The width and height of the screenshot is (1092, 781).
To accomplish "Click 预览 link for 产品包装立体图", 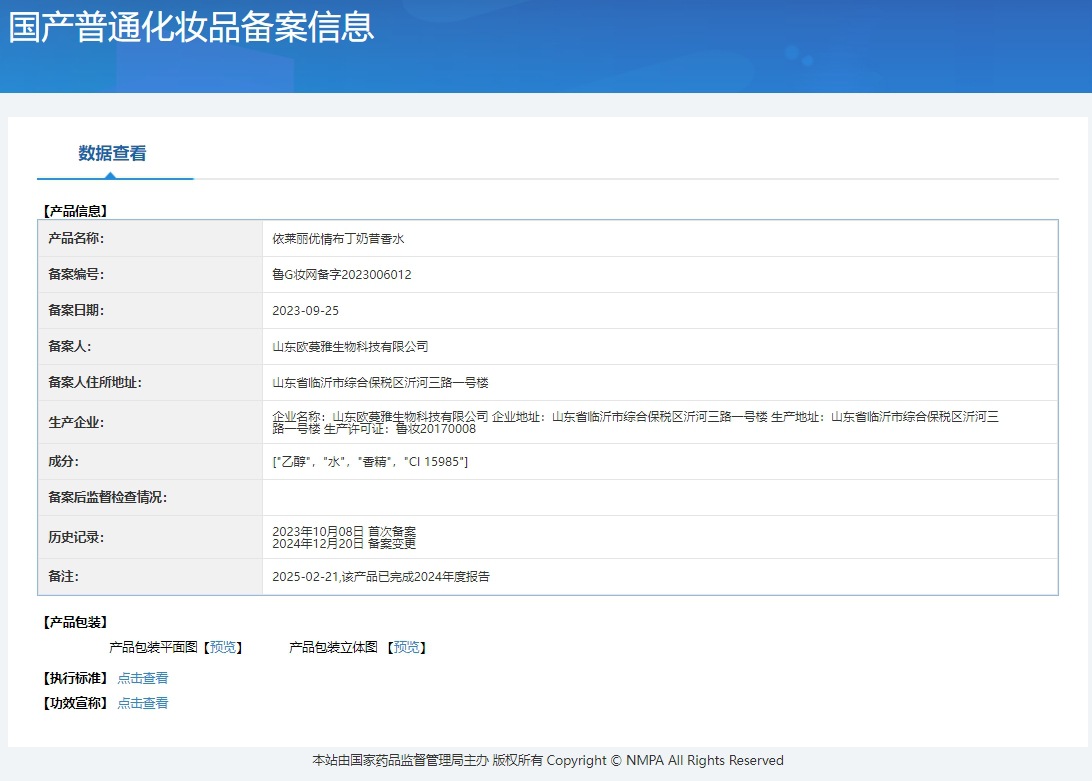I will click(x=407, y=647).
